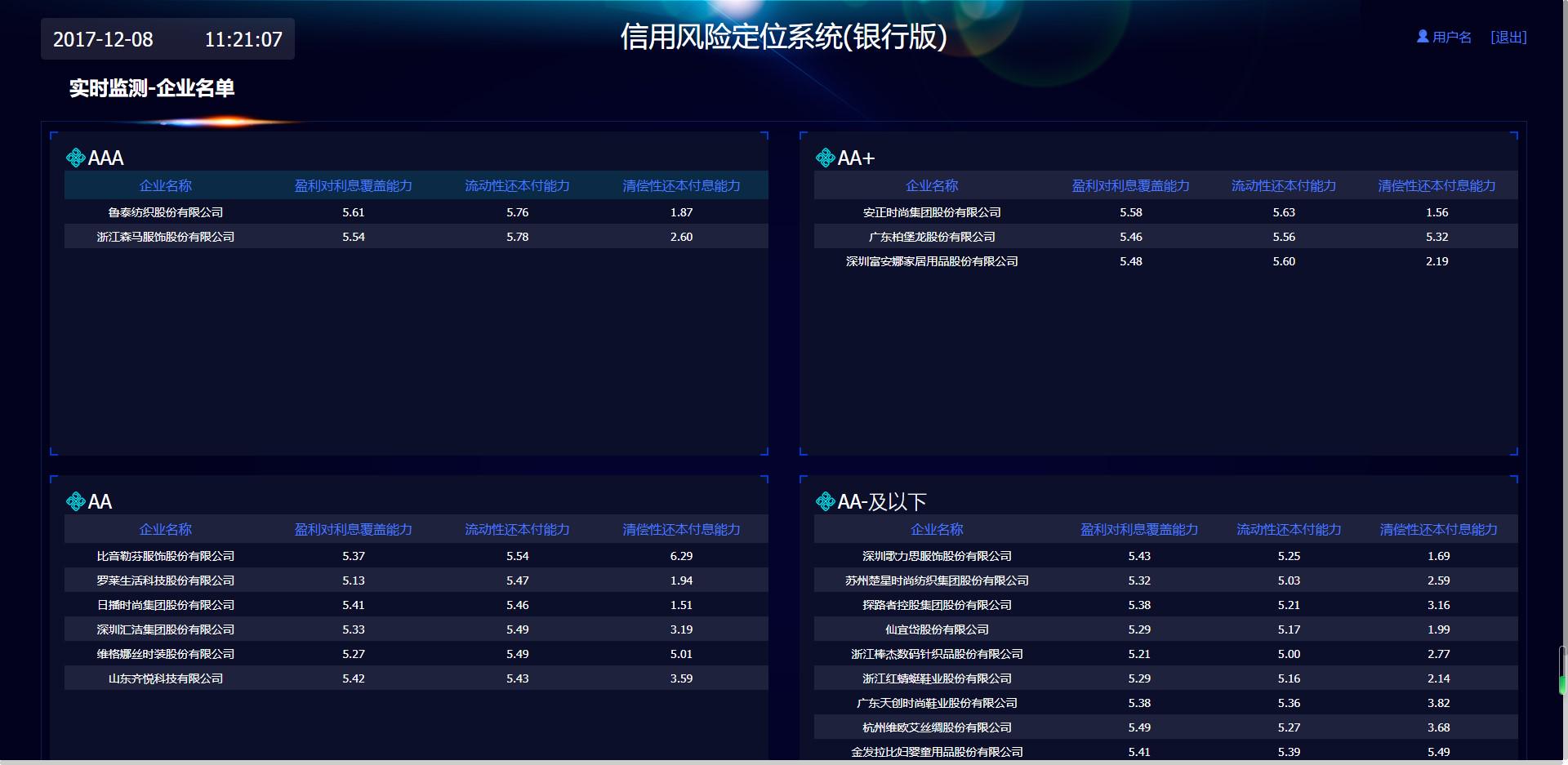The height and width of the screenshot is (765, 1568).
Task: Select 安正时尚集团股份有限公司 row
Action: pyautogui.click(x=1166, y=212)
